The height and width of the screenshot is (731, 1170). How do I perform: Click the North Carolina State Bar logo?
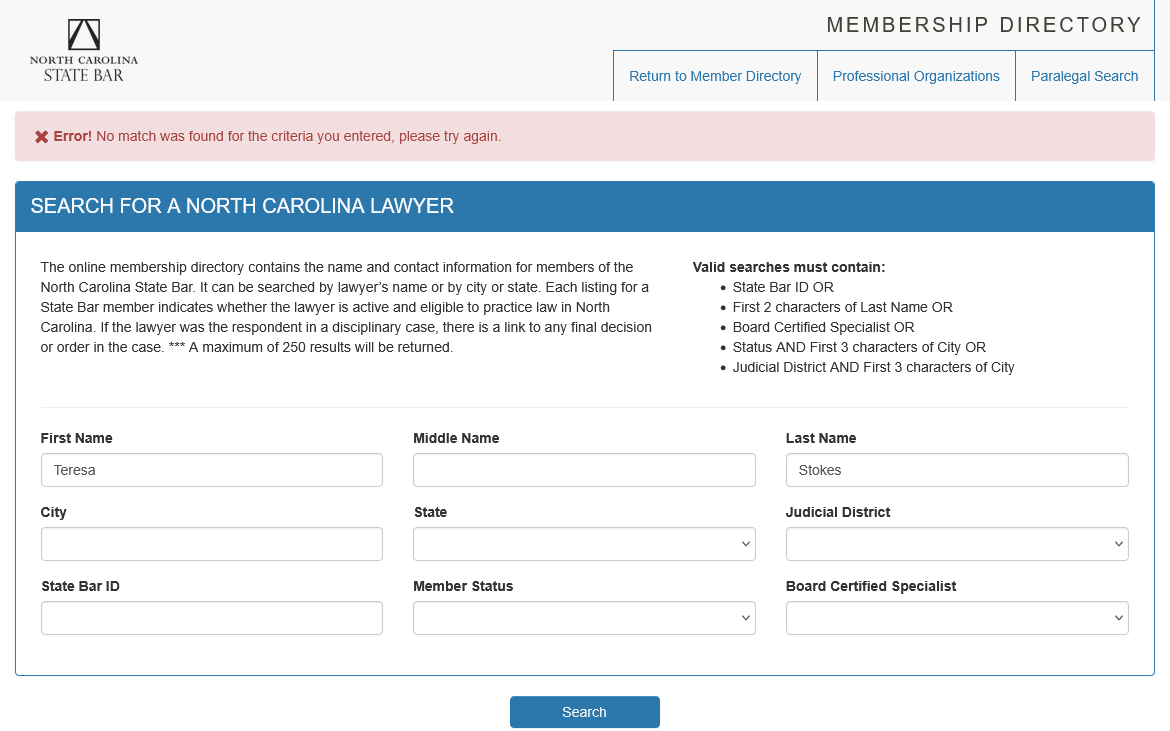(84, 50)
